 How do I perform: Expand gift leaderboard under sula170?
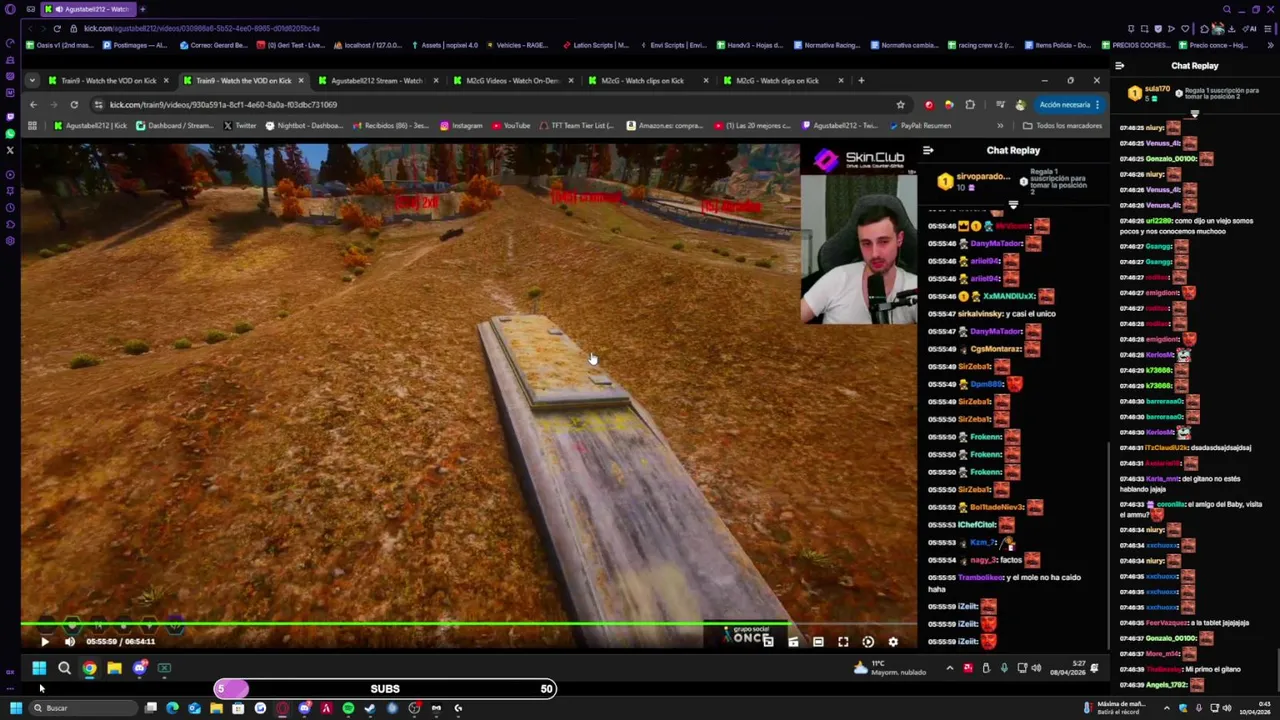[x=1194, y=114]
